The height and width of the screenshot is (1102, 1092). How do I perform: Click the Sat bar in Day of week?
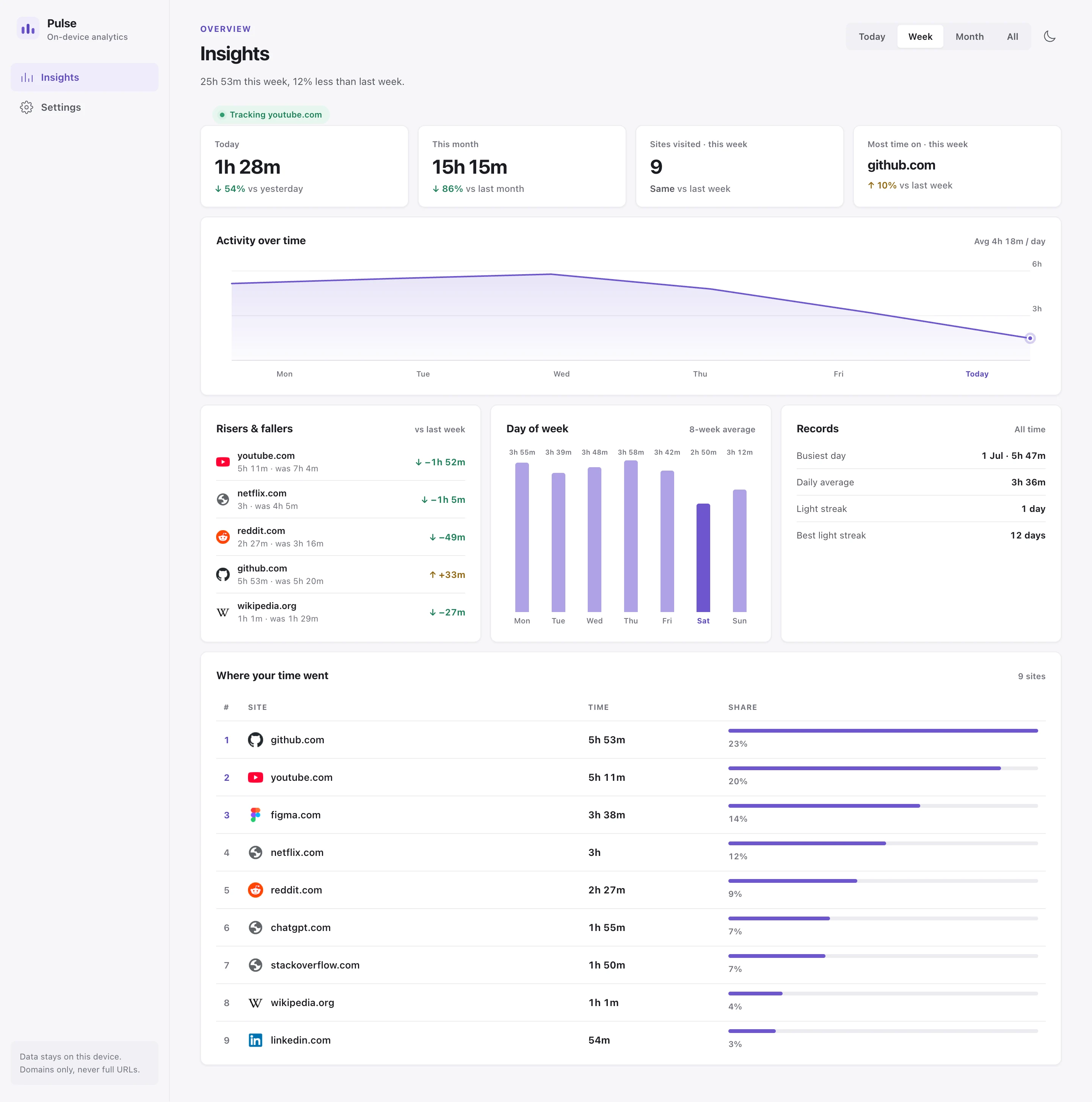pyautogui.click(x=703, y=558)
